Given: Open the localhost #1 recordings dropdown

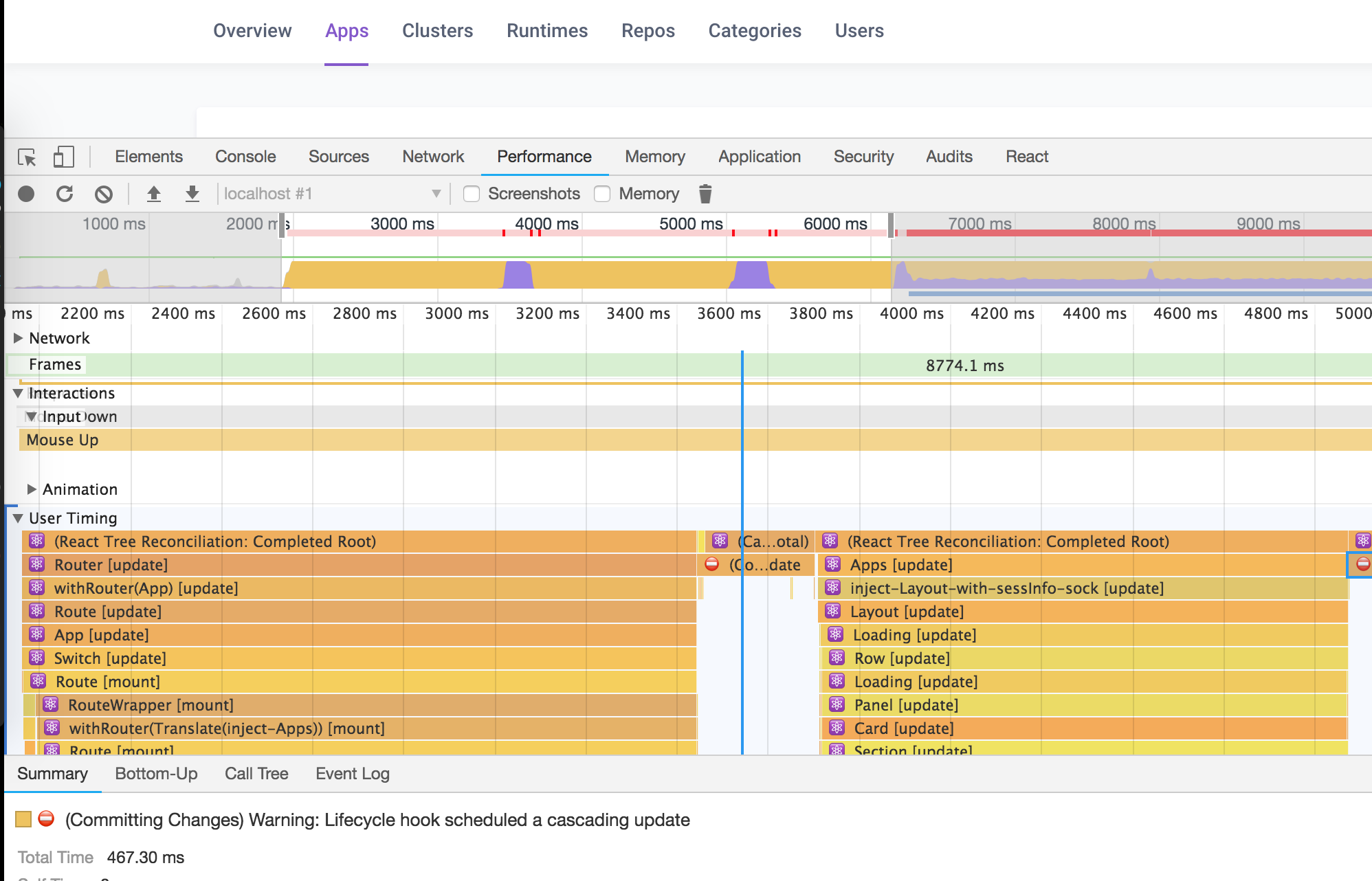Looking at the screenshot, I should [435, 193].
